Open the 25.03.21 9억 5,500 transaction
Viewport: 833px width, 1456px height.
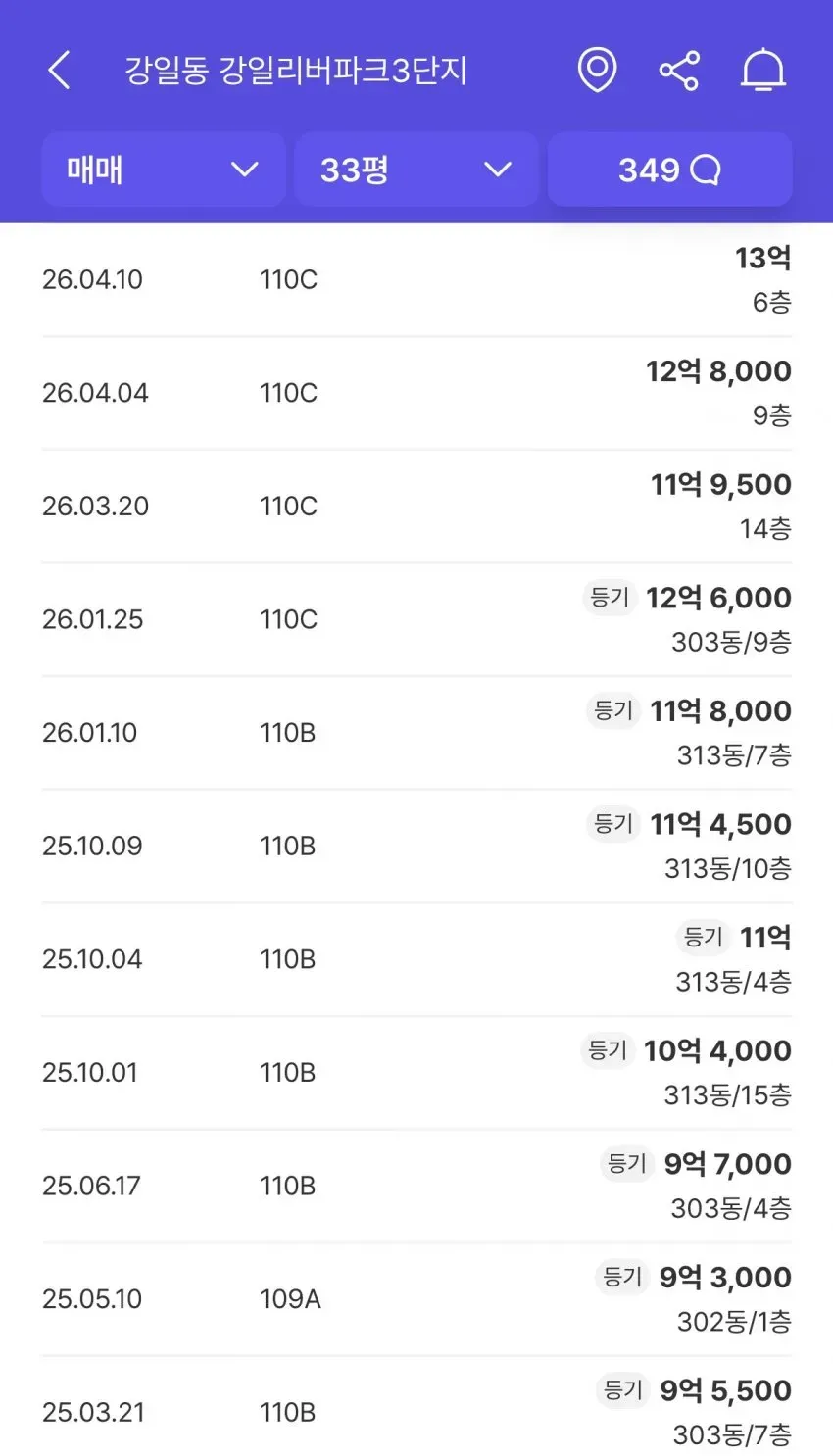pyautogui.click(x=416, y=1412)
